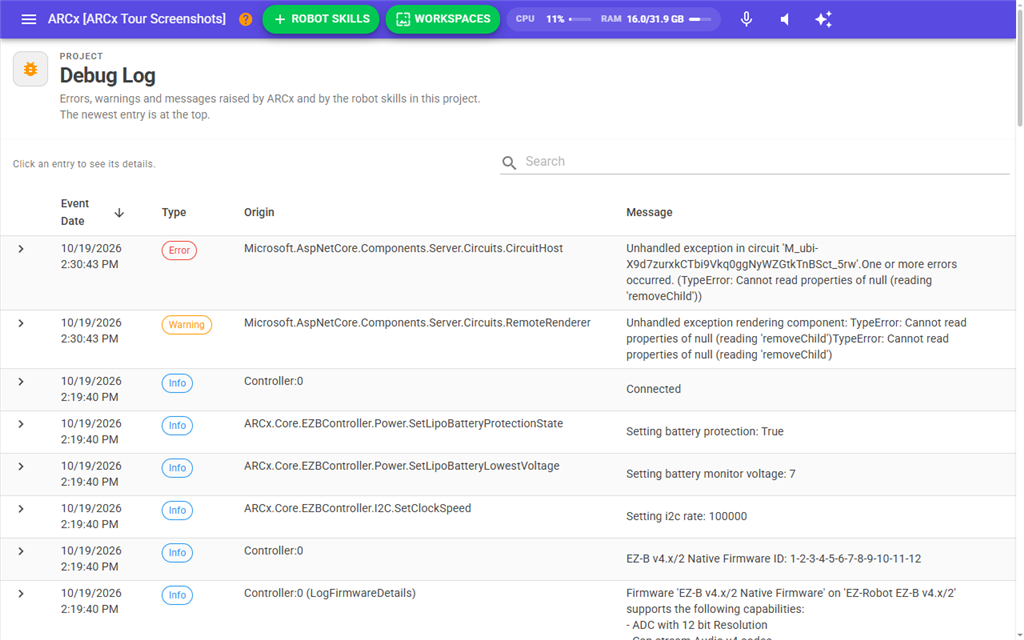This screenshot has width=1024, height=640.
Task: Click the speaker volume icon
Action: coord(784,19)
